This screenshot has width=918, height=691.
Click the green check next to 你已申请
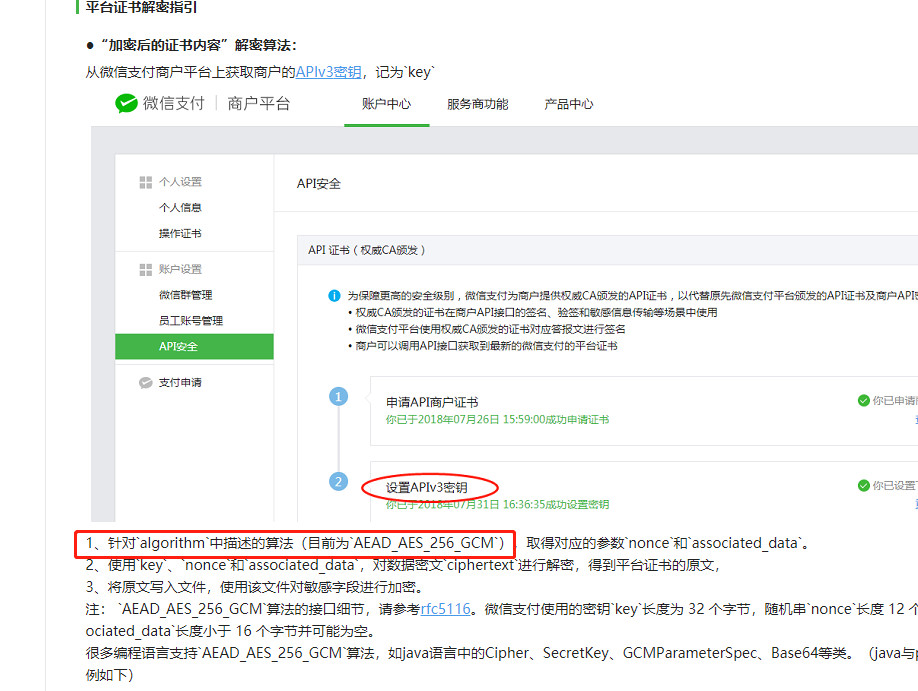pos(864,401)
